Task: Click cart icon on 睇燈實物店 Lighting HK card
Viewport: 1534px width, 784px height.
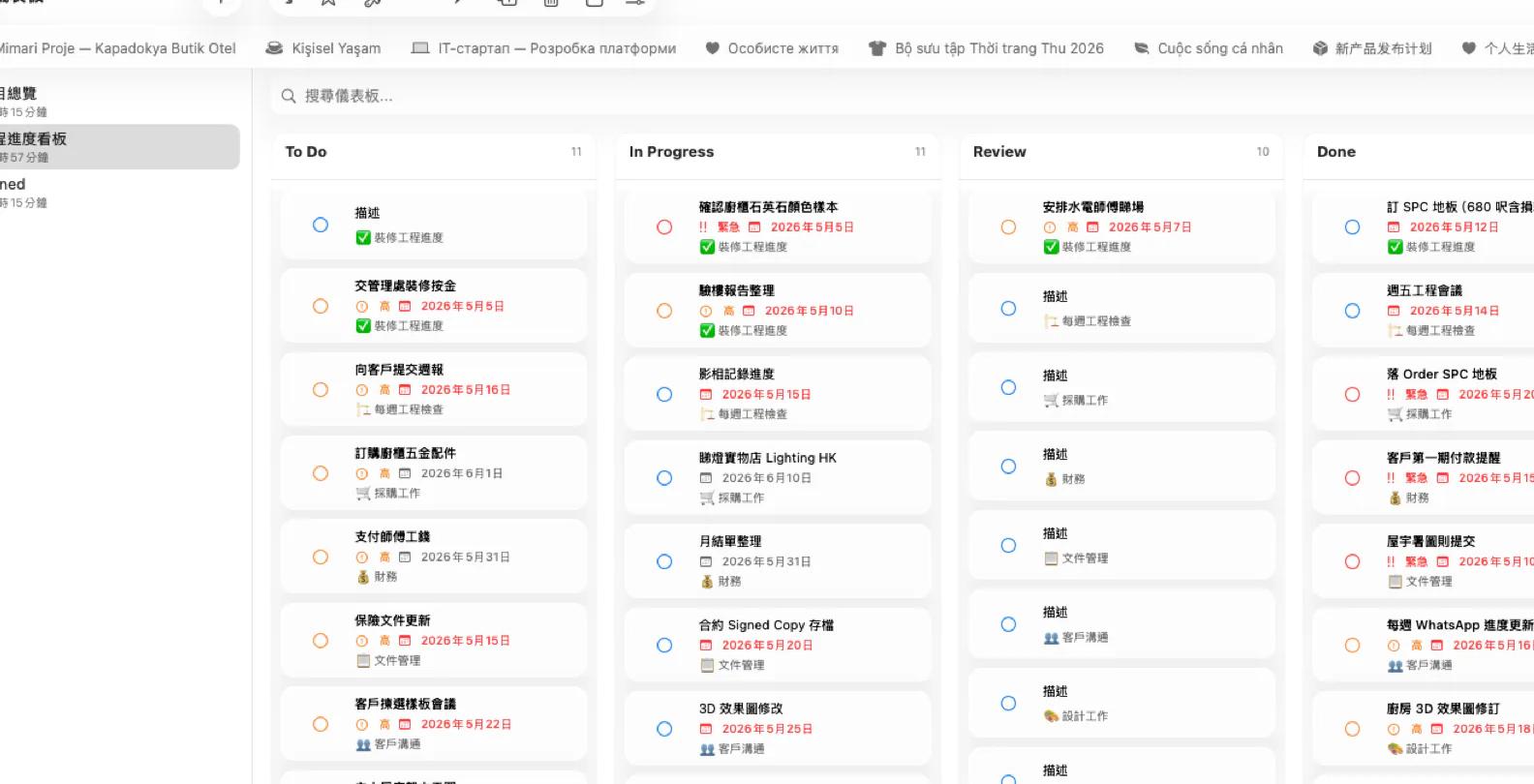Action: pyautogui.click(x=707, y=498)
